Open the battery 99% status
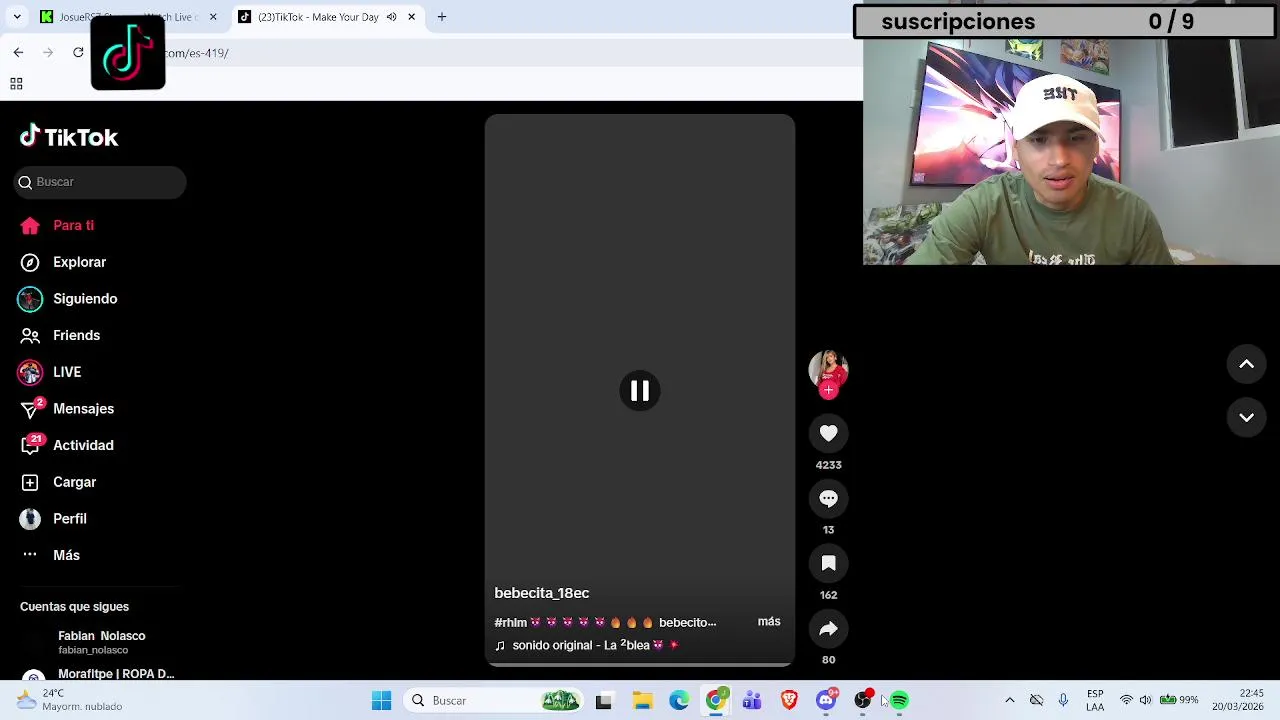 1179,700
